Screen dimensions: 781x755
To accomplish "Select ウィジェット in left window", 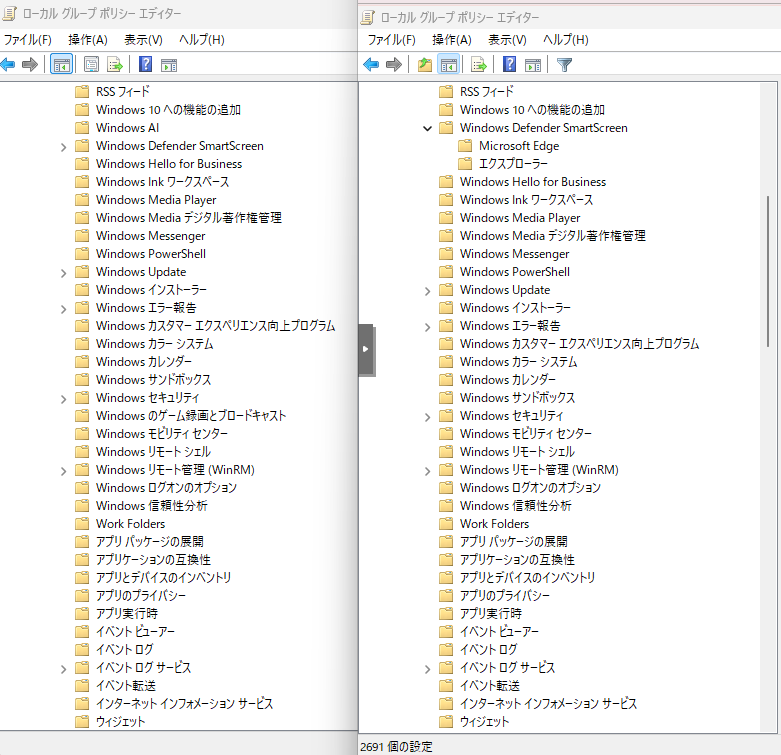I will tap(120, 722).
